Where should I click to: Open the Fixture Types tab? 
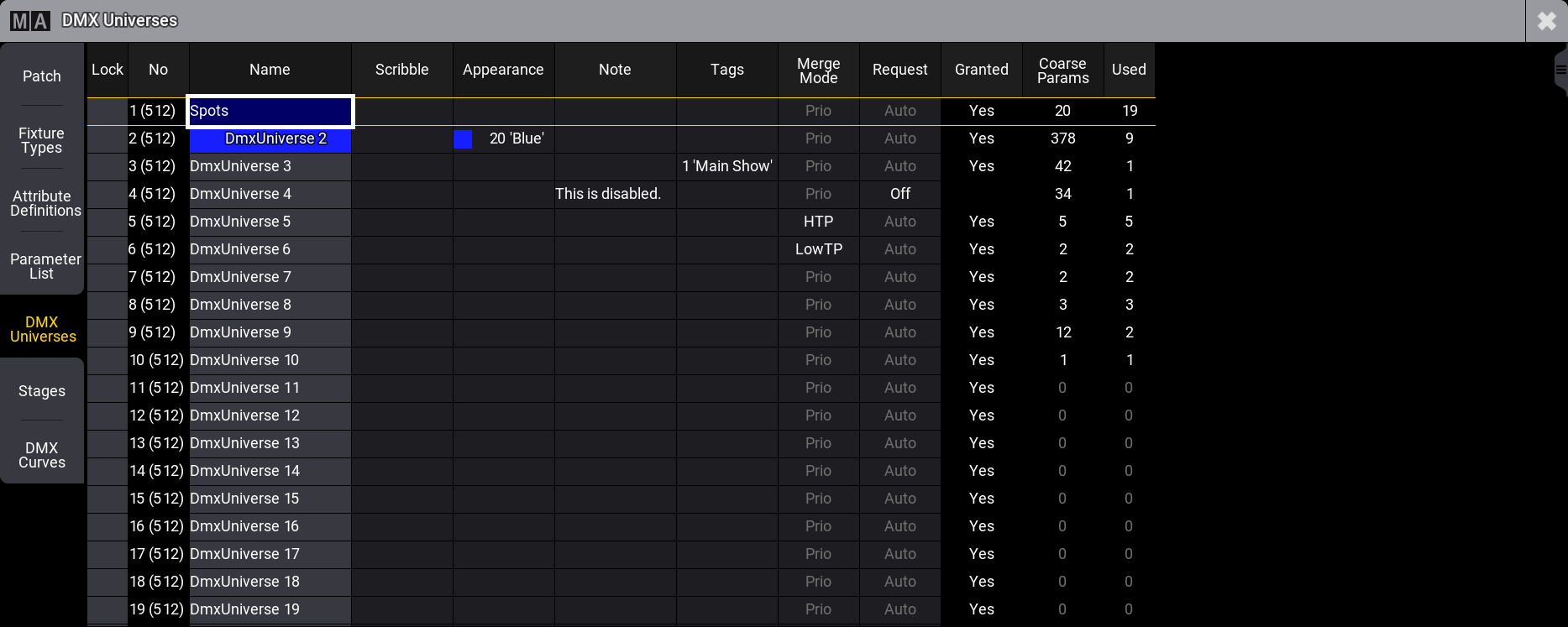pyautogui.click(x=41, y=140)
